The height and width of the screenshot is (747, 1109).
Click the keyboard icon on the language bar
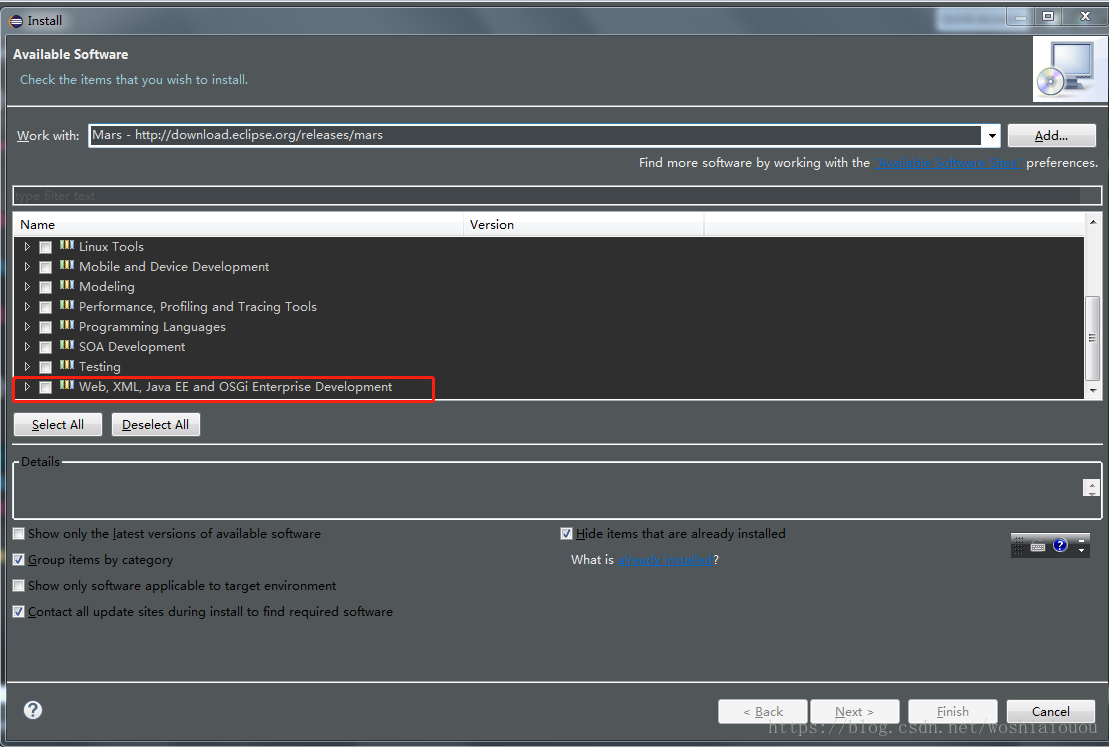click(x=1038, y=546)
